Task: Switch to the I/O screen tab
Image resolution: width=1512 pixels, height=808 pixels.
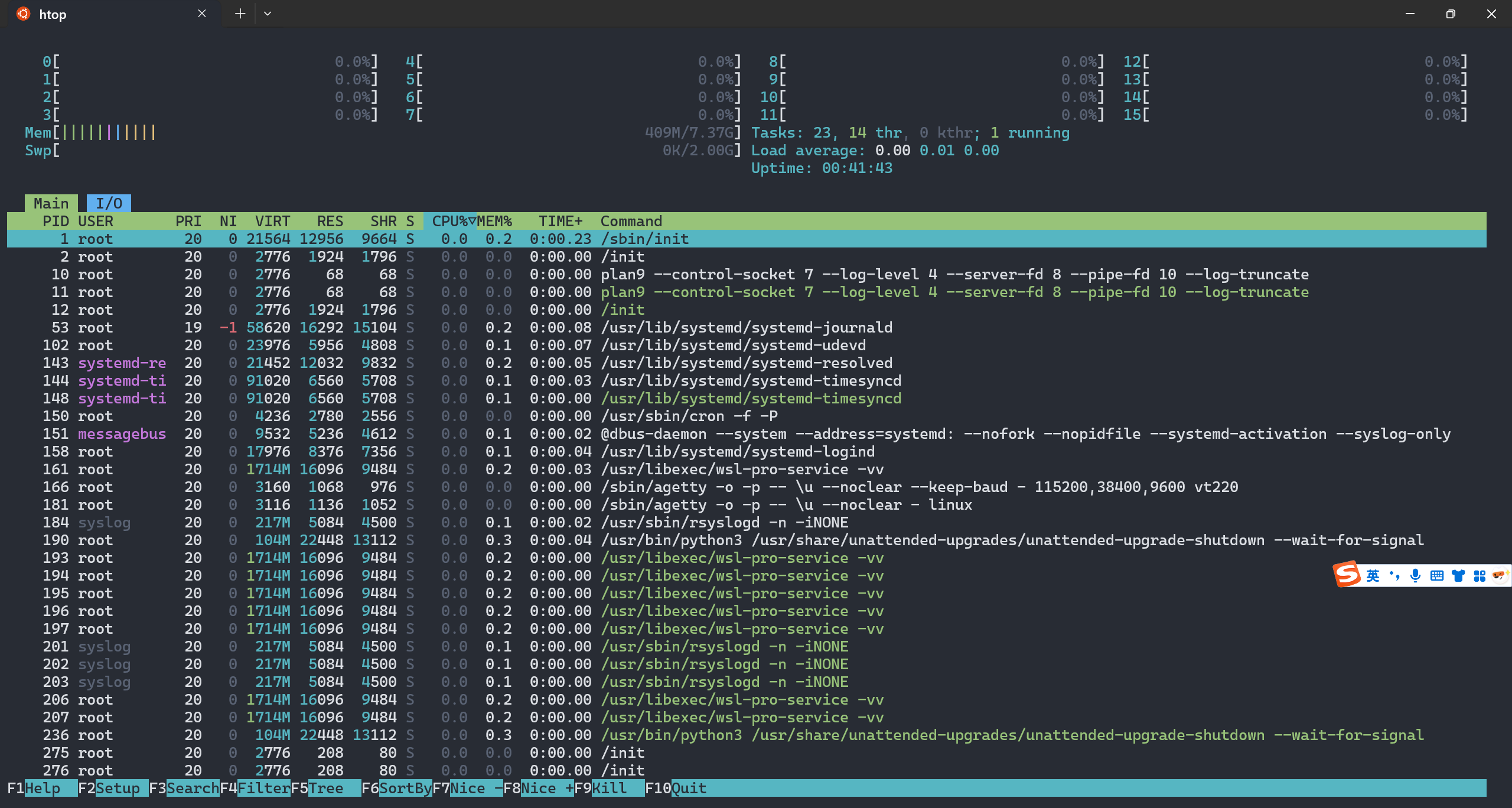Action: point(109,203)
